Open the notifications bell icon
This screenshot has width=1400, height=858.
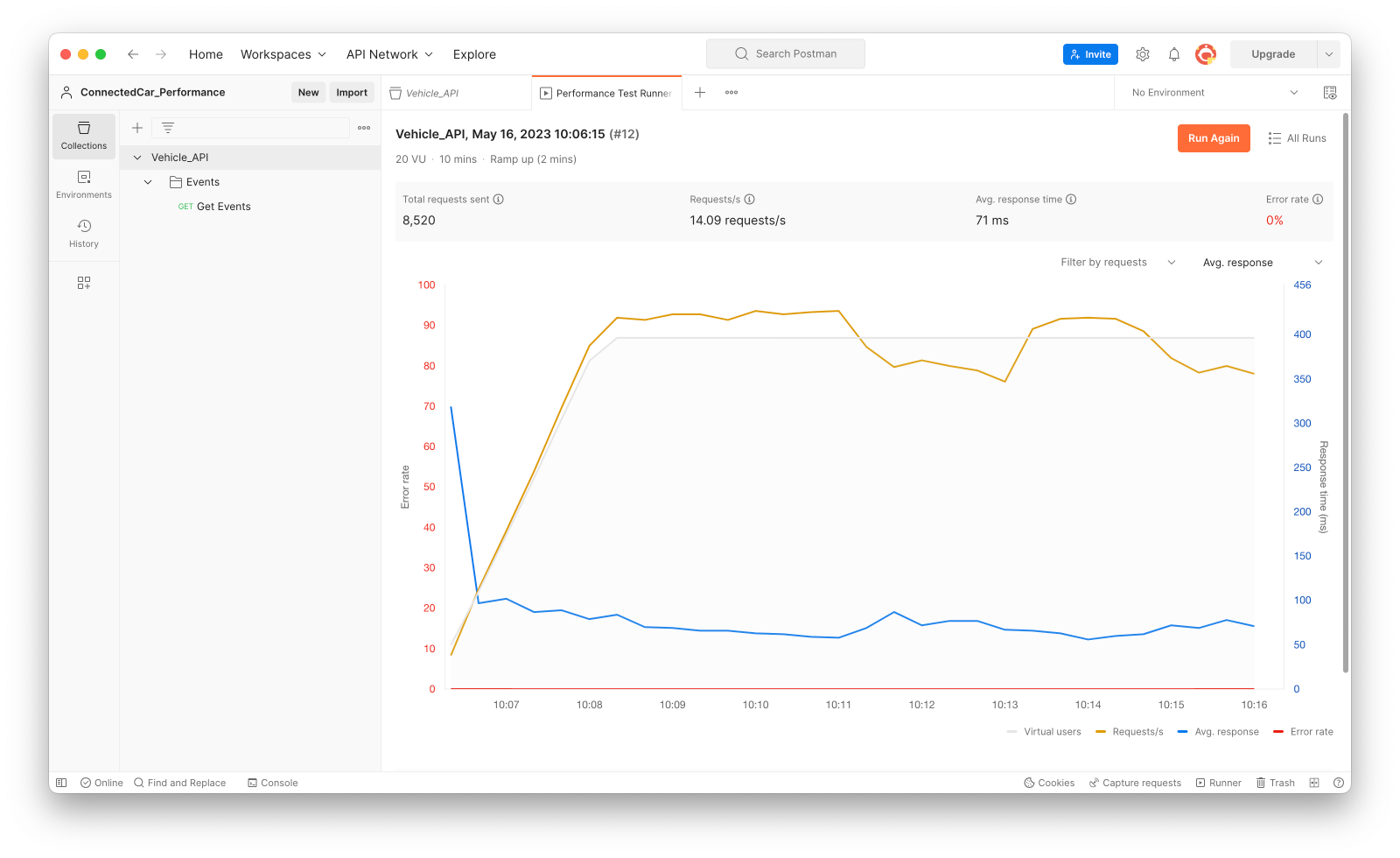pyautogui.click(x=1174, y=54)
